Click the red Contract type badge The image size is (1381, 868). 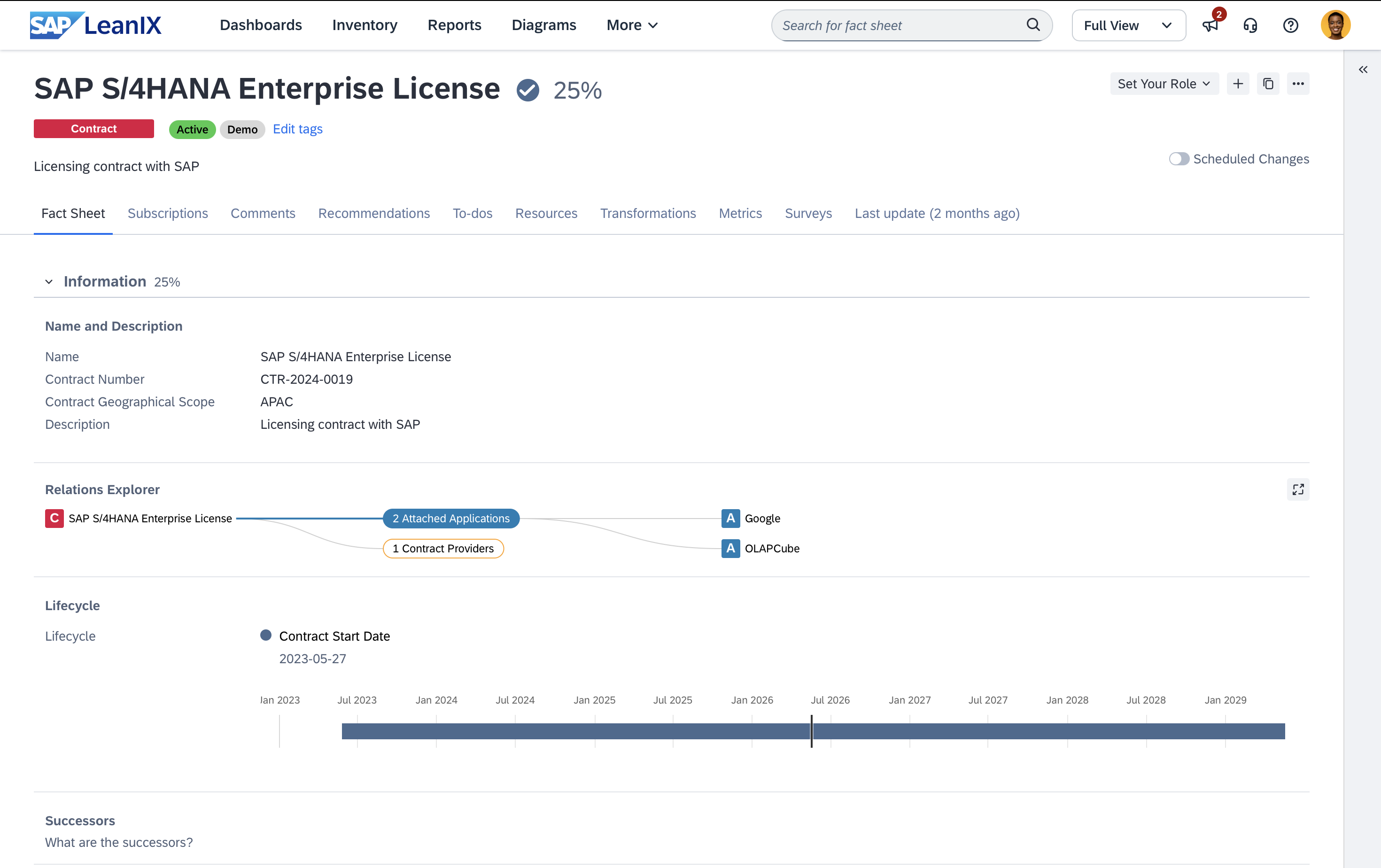[93, 128]
